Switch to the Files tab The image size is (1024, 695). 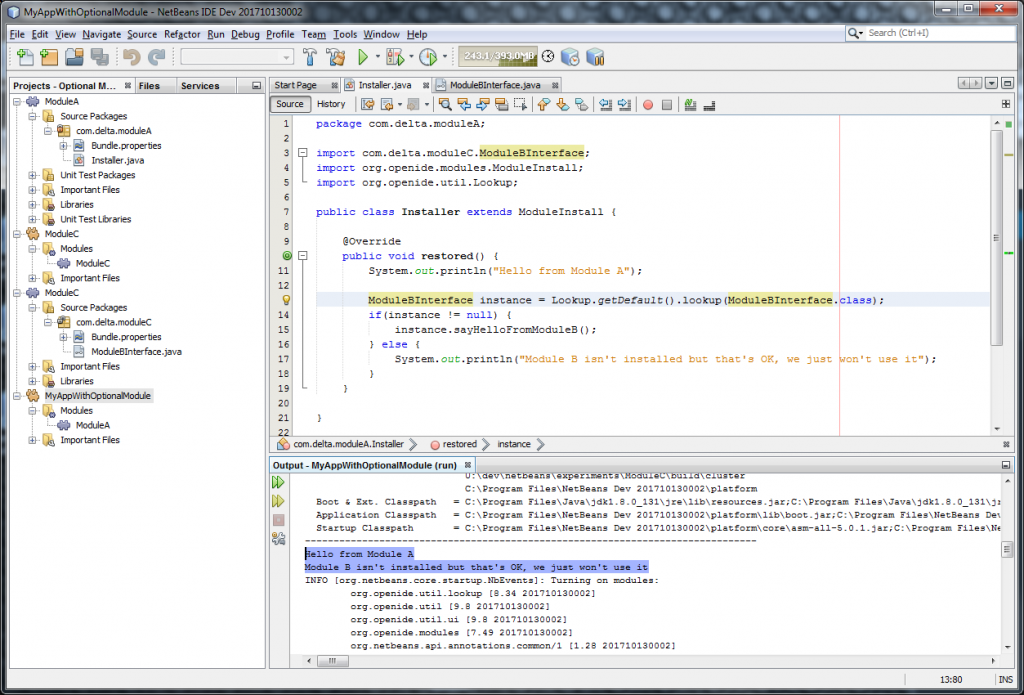(x=149, y=86)
